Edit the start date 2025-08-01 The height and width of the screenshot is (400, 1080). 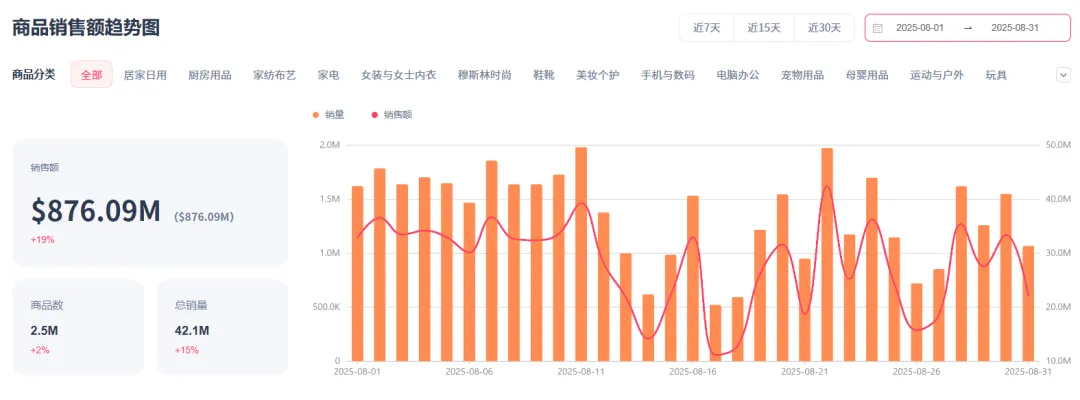pos(920,28)
